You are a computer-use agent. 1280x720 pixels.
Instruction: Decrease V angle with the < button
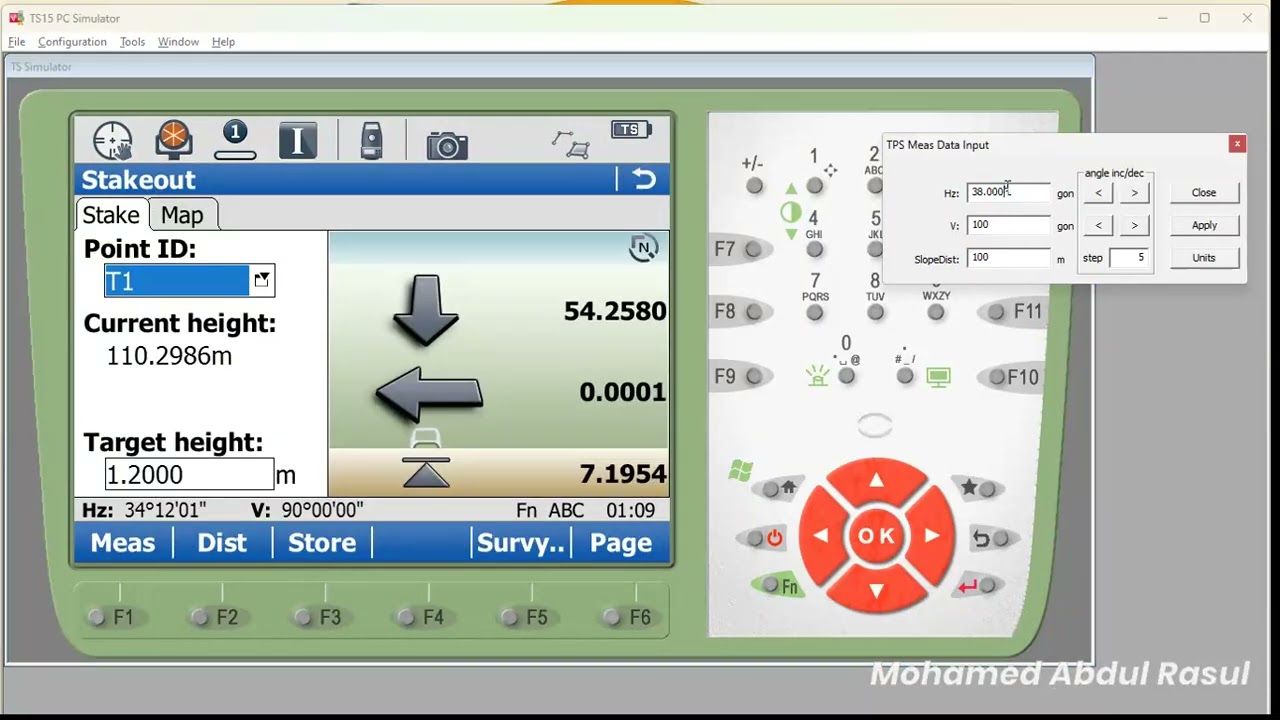(1098, 225)
